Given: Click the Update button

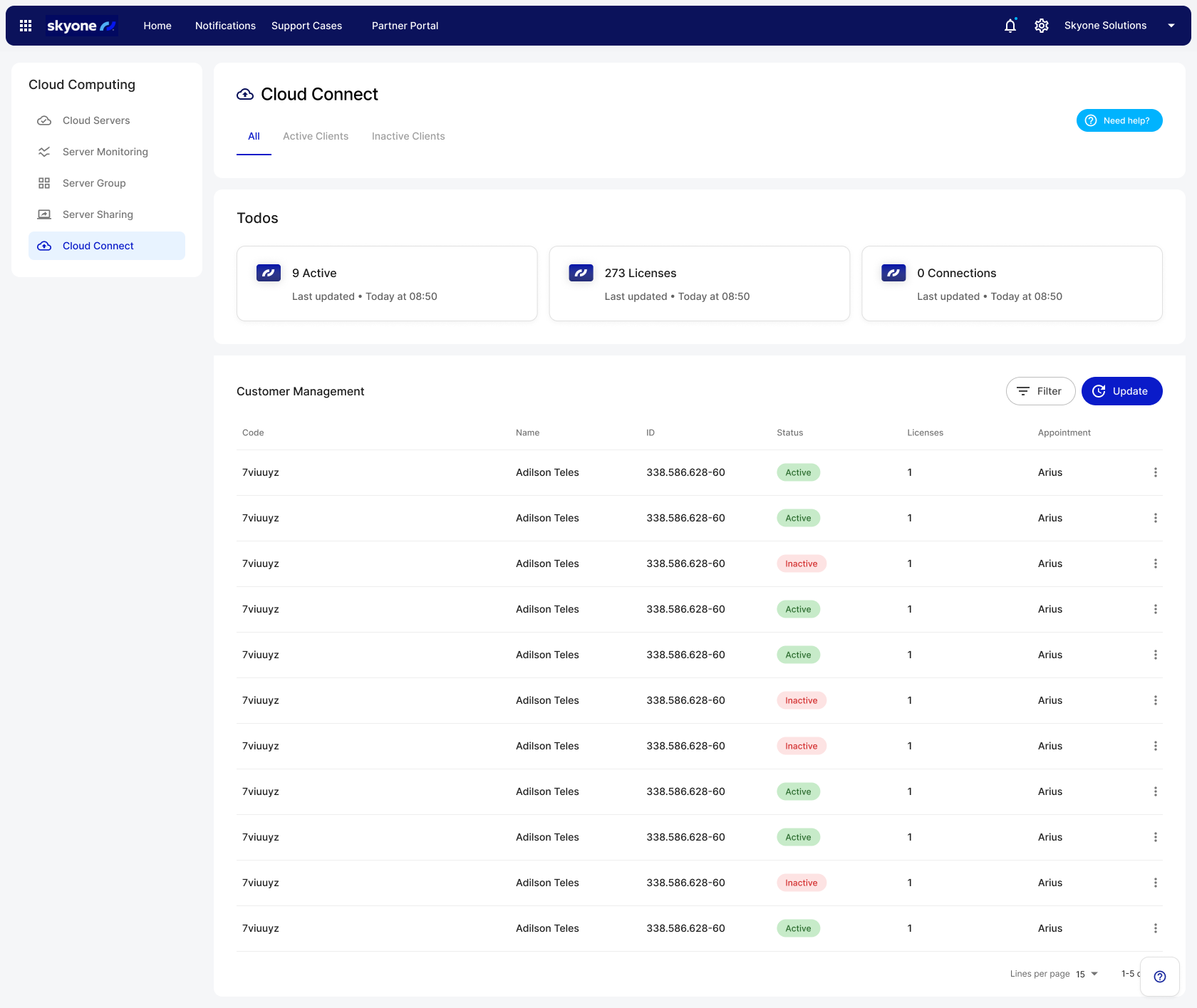Looking at the screenshot, I should [1121, 391].
